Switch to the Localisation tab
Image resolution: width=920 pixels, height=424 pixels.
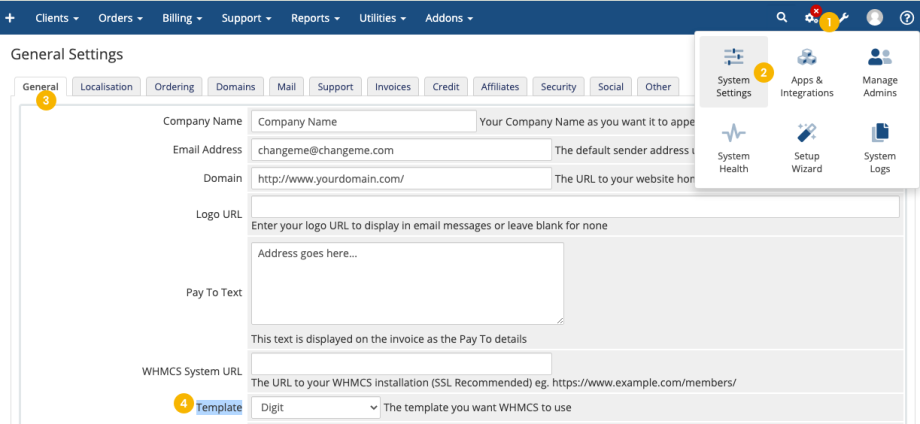(x=106, y=86)
